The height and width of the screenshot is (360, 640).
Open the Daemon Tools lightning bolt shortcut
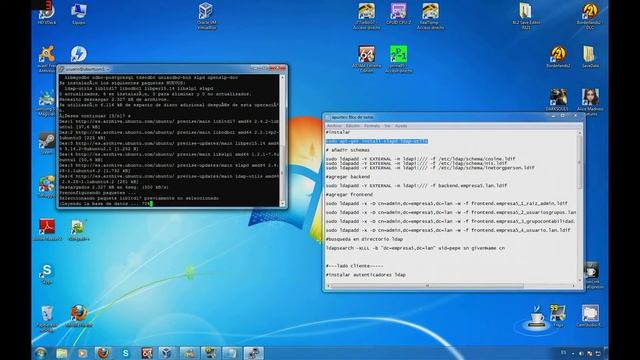pos(78,54)
